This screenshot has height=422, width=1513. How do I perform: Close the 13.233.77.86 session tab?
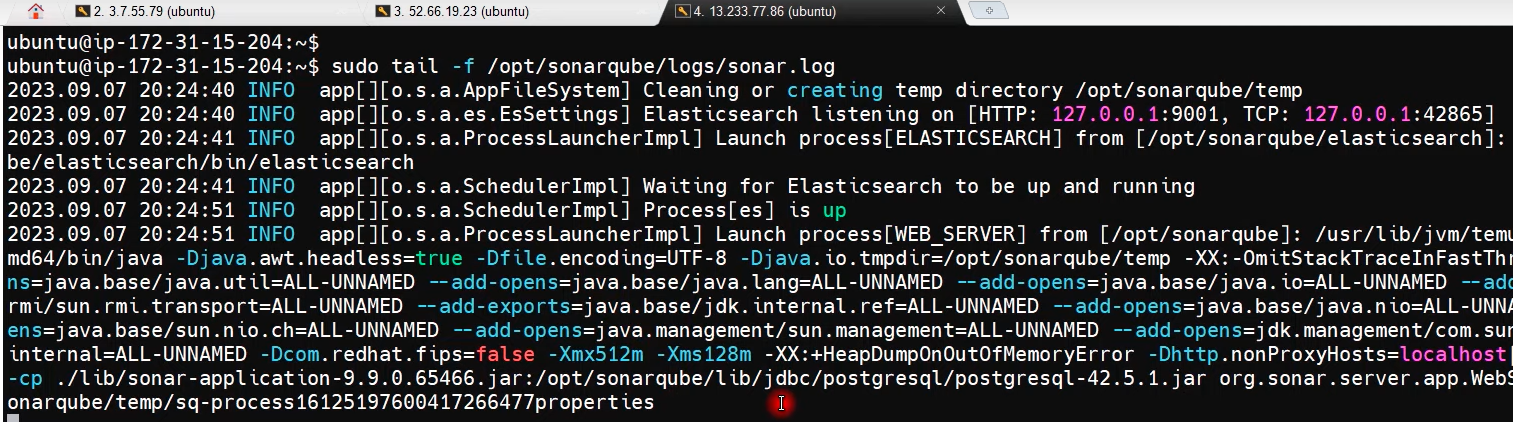pos(941,11)
